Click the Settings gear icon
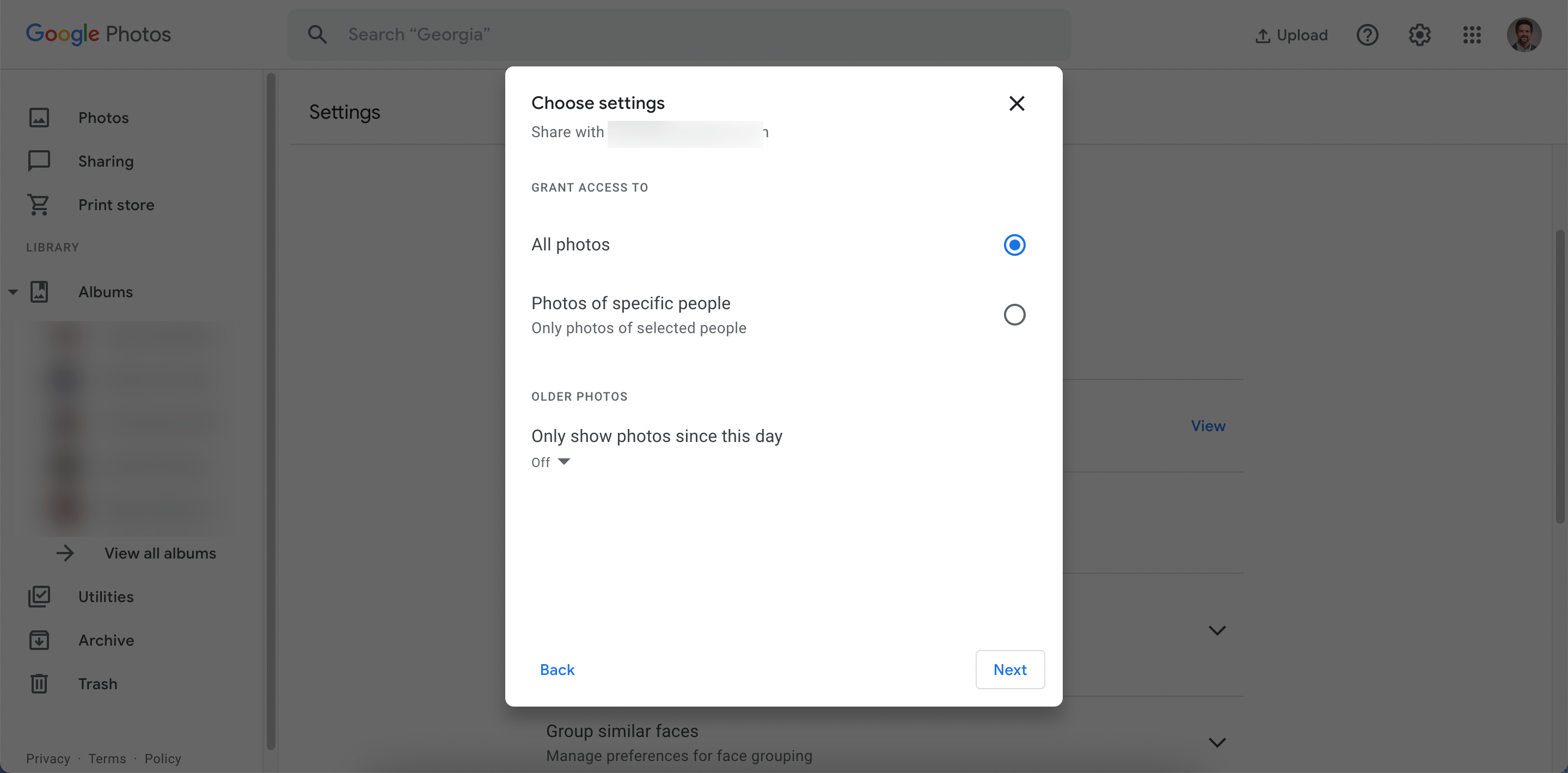The width and height of the screenshot is (1568, 773). click(x=1420, y=34)
